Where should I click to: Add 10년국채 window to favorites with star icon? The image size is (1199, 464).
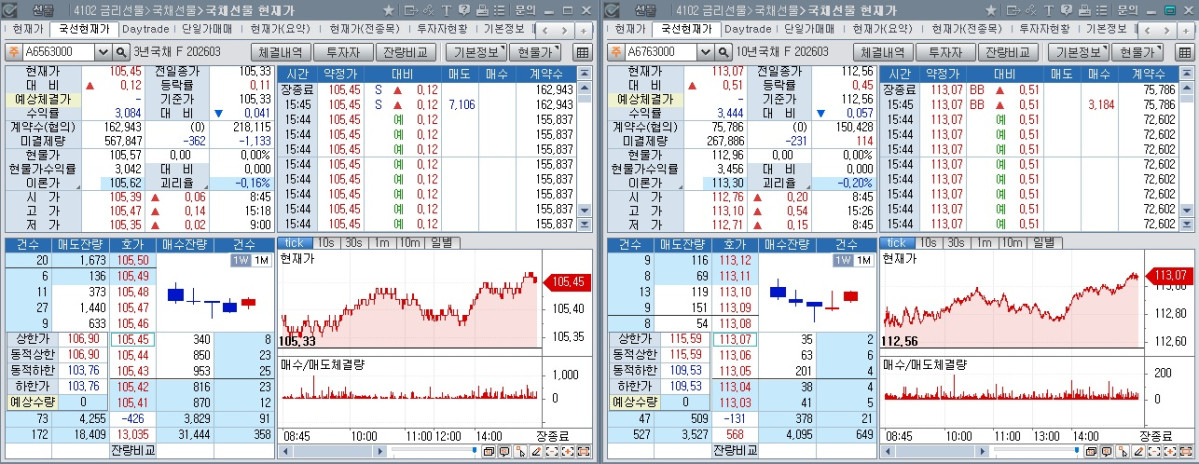(991, 11)
